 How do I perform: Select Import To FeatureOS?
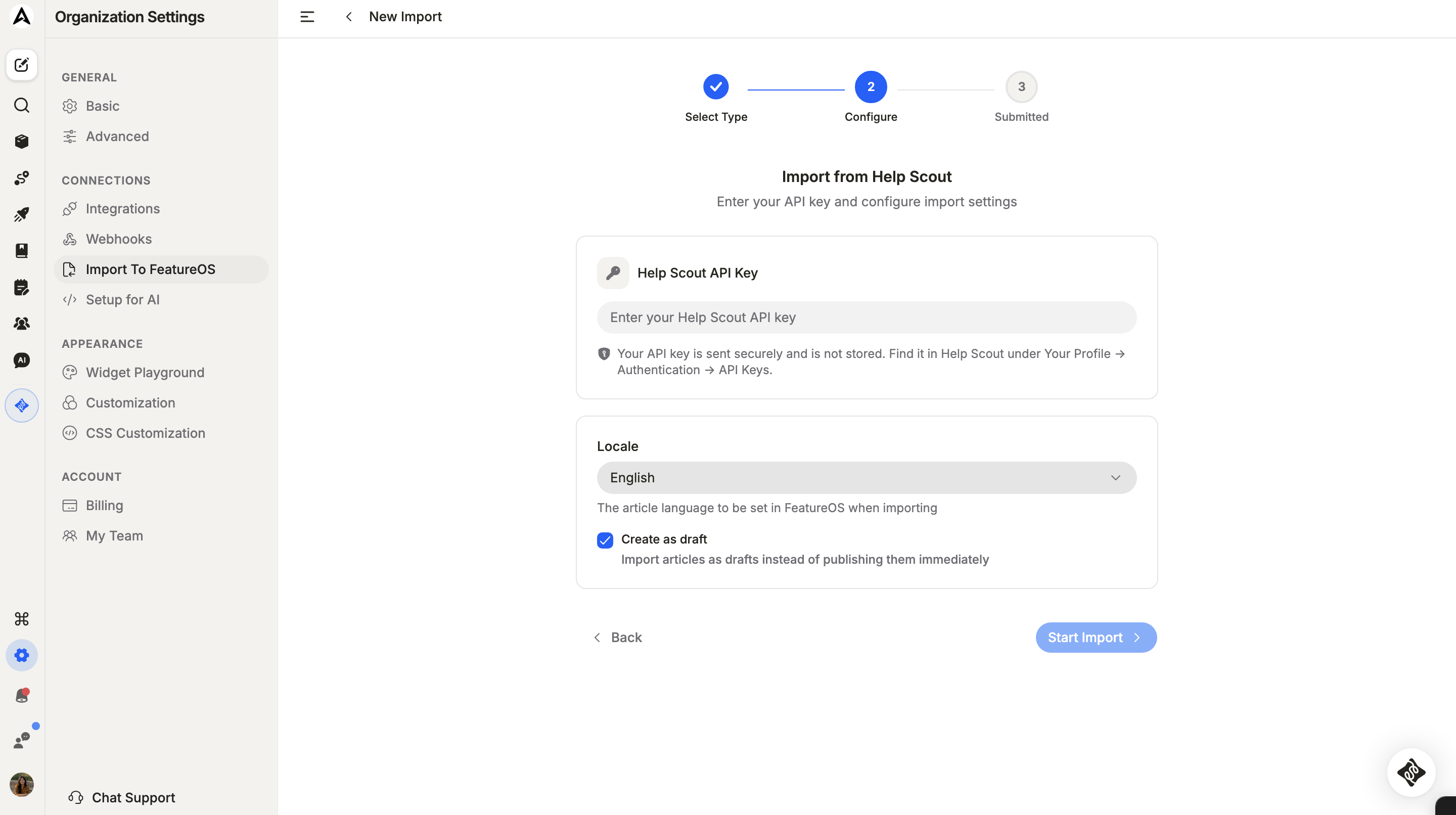pyautogui.click(x=161, y=269)
